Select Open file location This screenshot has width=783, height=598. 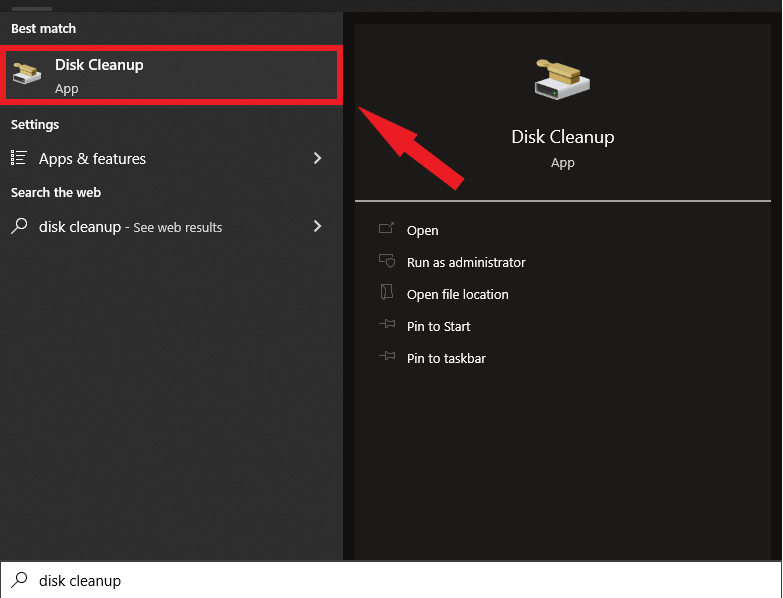coord(457,295)
